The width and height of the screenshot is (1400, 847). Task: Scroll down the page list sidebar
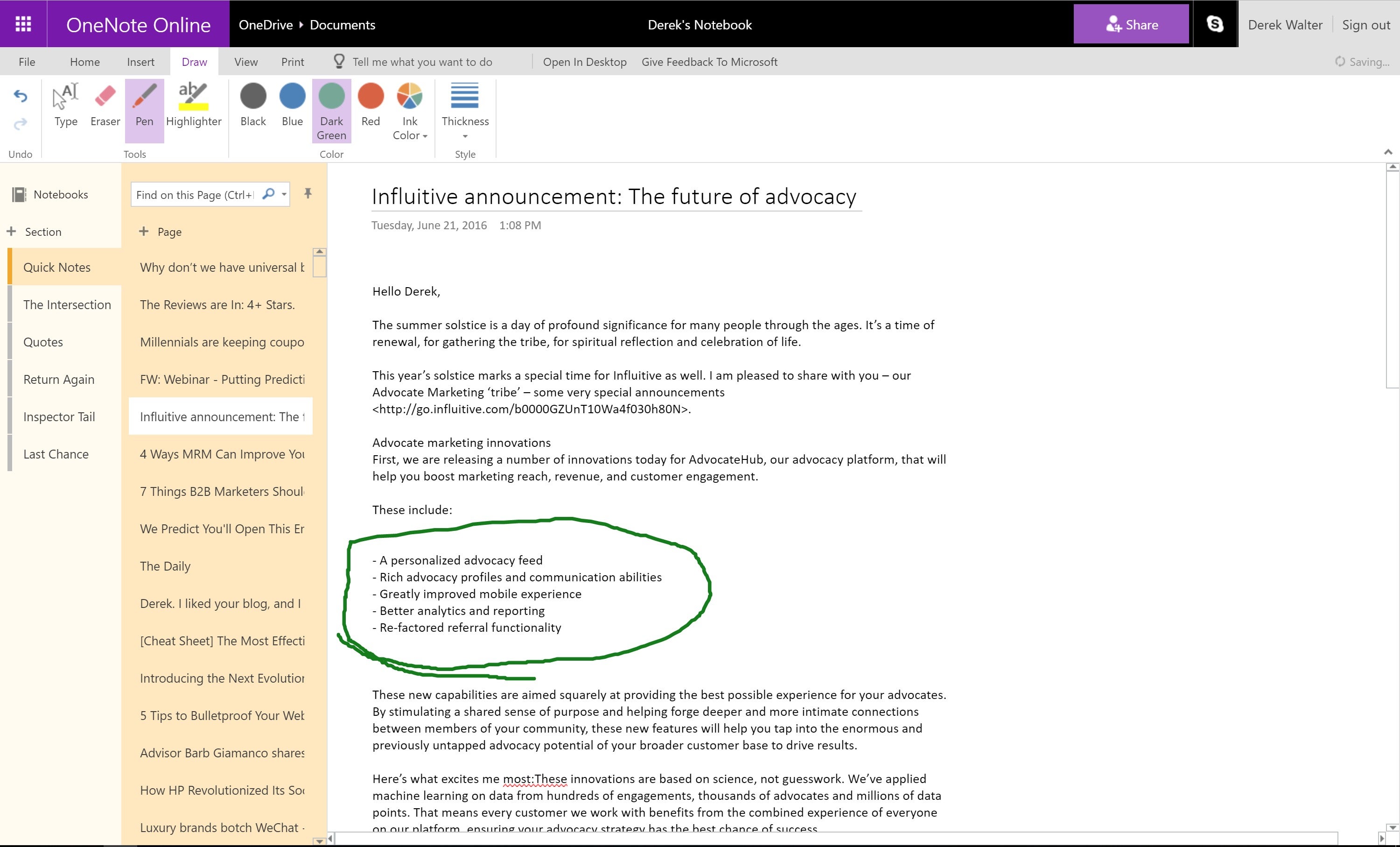[x=320, y=838]
